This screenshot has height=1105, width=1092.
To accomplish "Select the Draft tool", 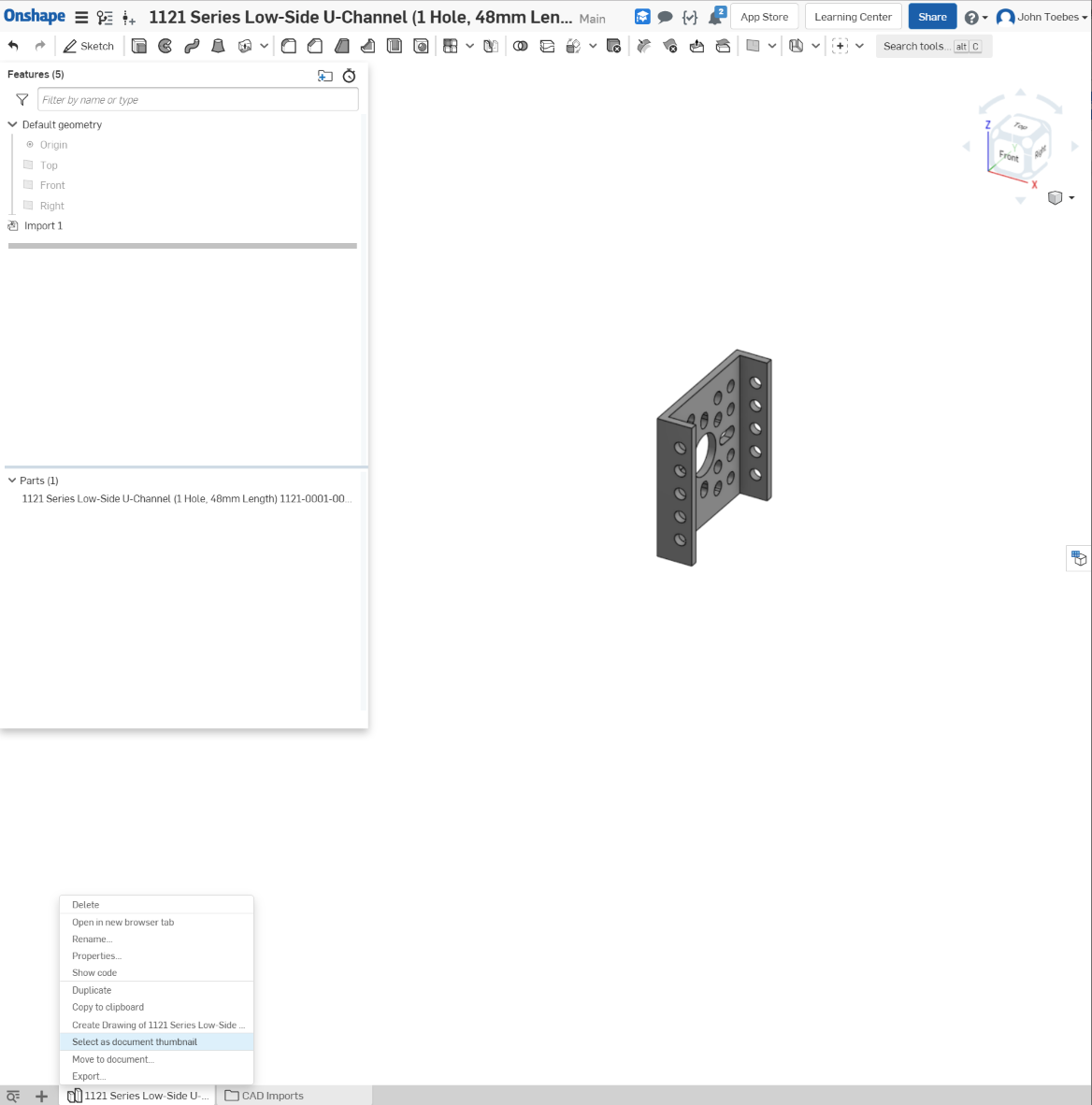I will pyautogui.click(x=342, y=46).
